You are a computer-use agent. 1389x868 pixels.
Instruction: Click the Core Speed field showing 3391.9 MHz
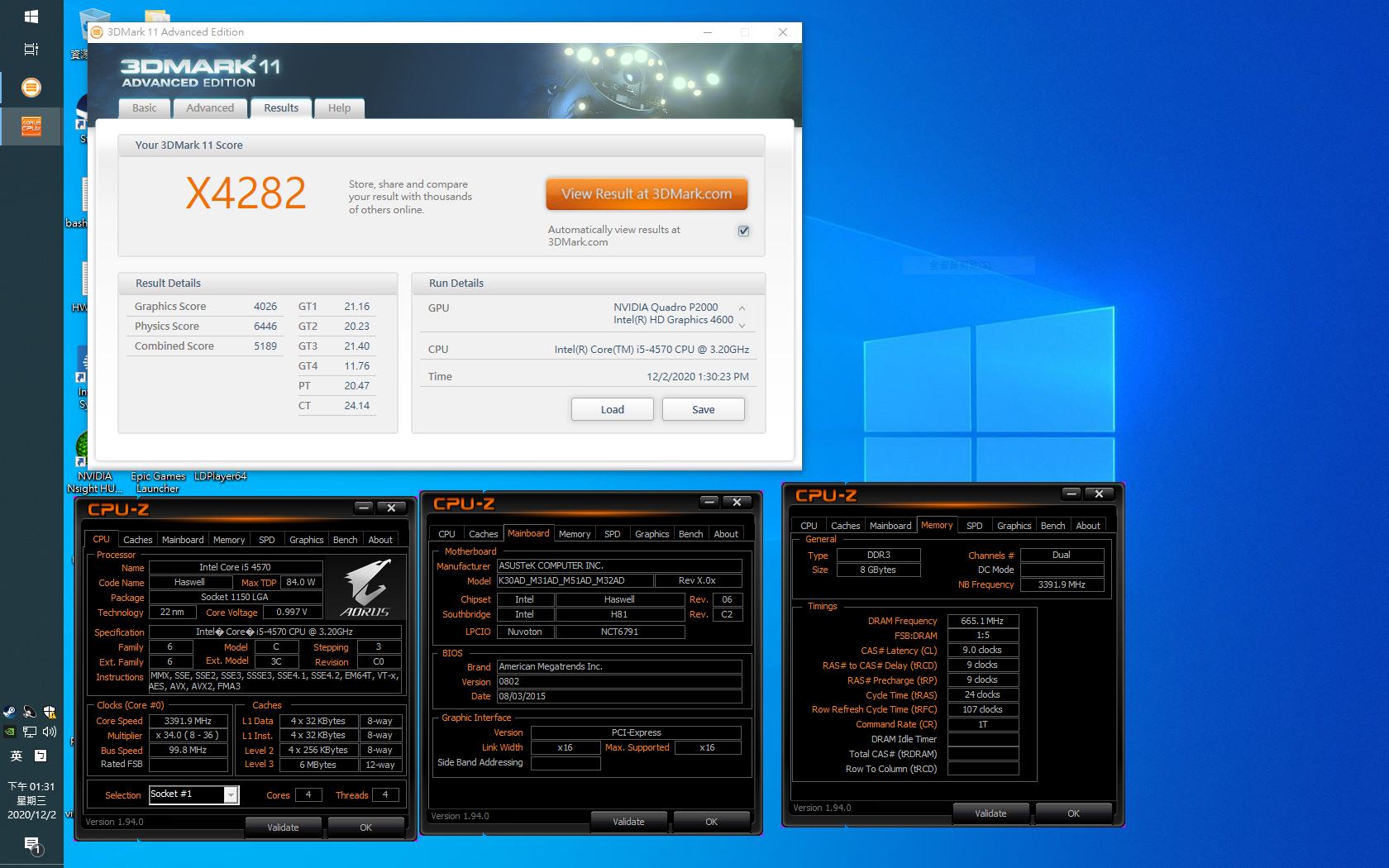(189, 721)
